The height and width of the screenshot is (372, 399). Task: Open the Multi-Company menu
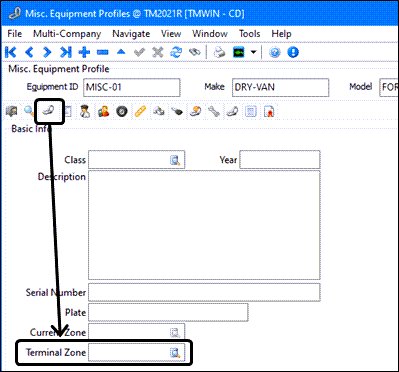coord(67,34)
